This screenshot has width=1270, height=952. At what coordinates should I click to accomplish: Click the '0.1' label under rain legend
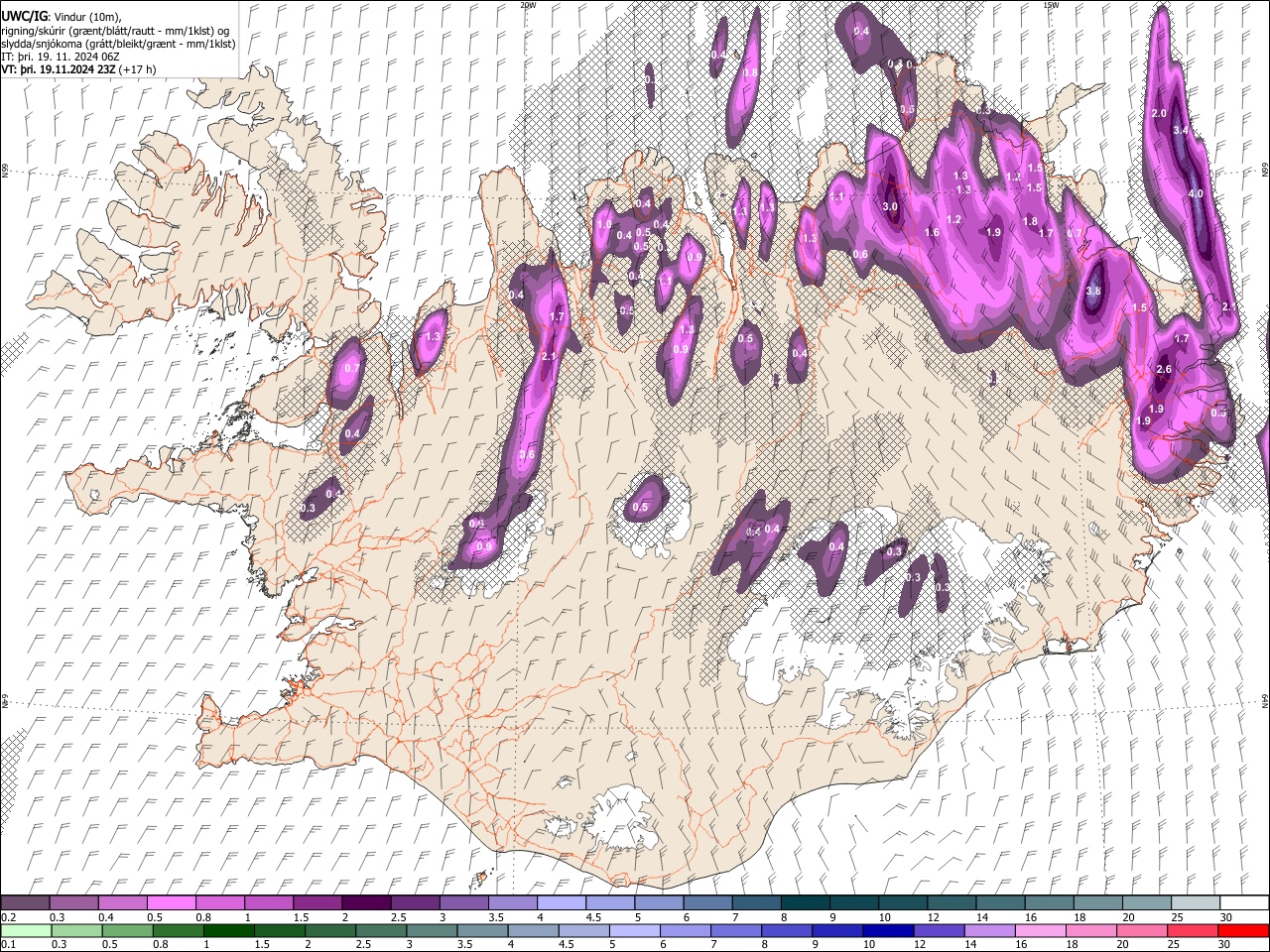click(x=7, y=945)
